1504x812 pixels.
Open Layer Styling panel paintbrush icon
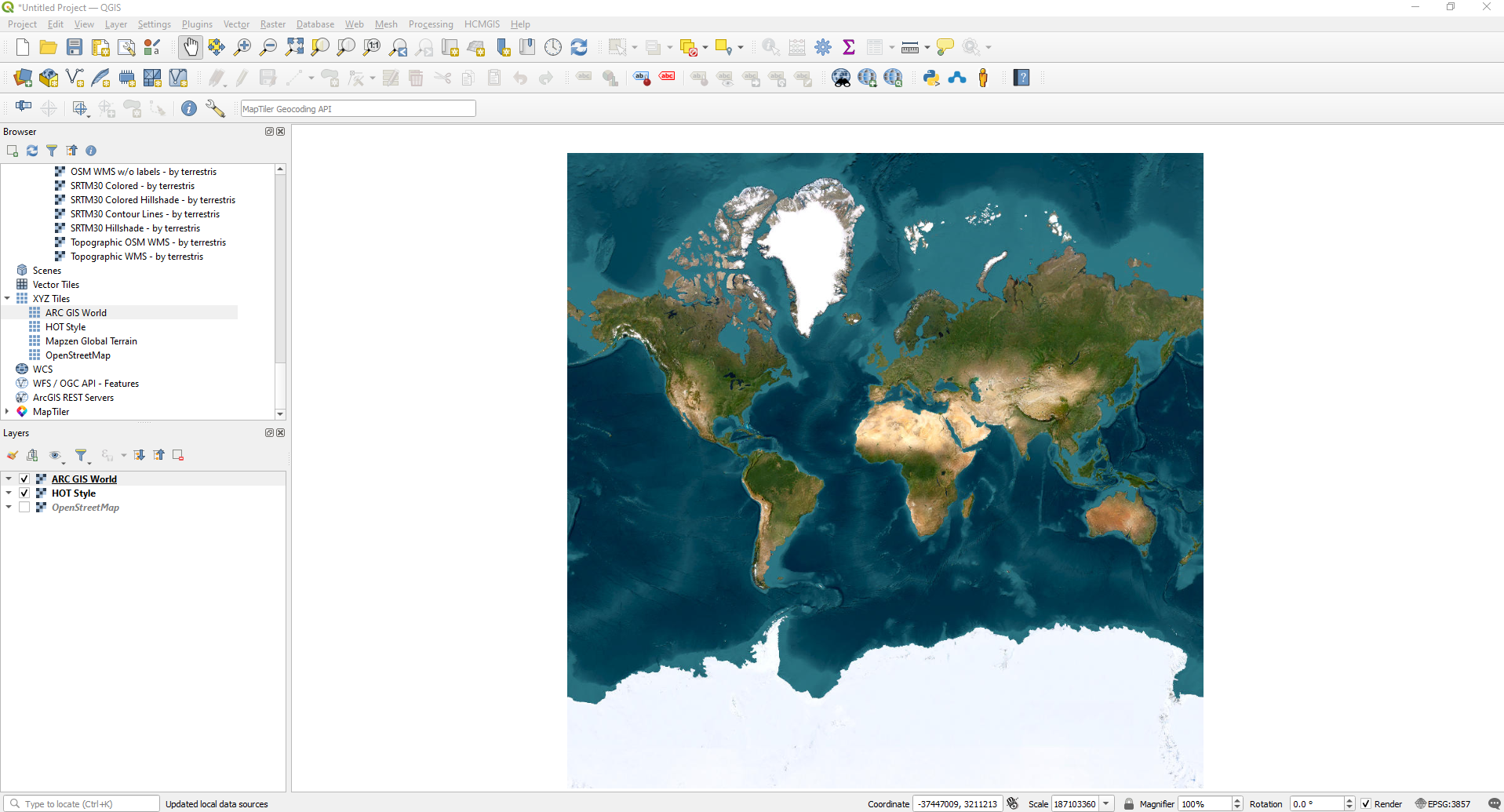tap(13, 455)
